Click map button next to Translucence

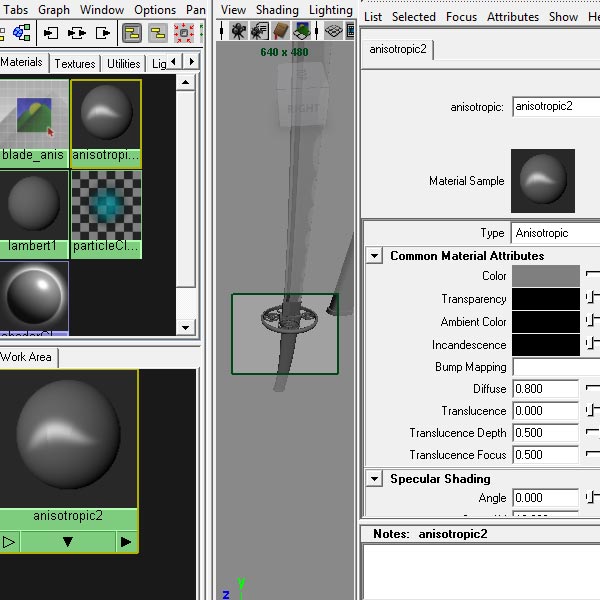[x=592, y=411]
